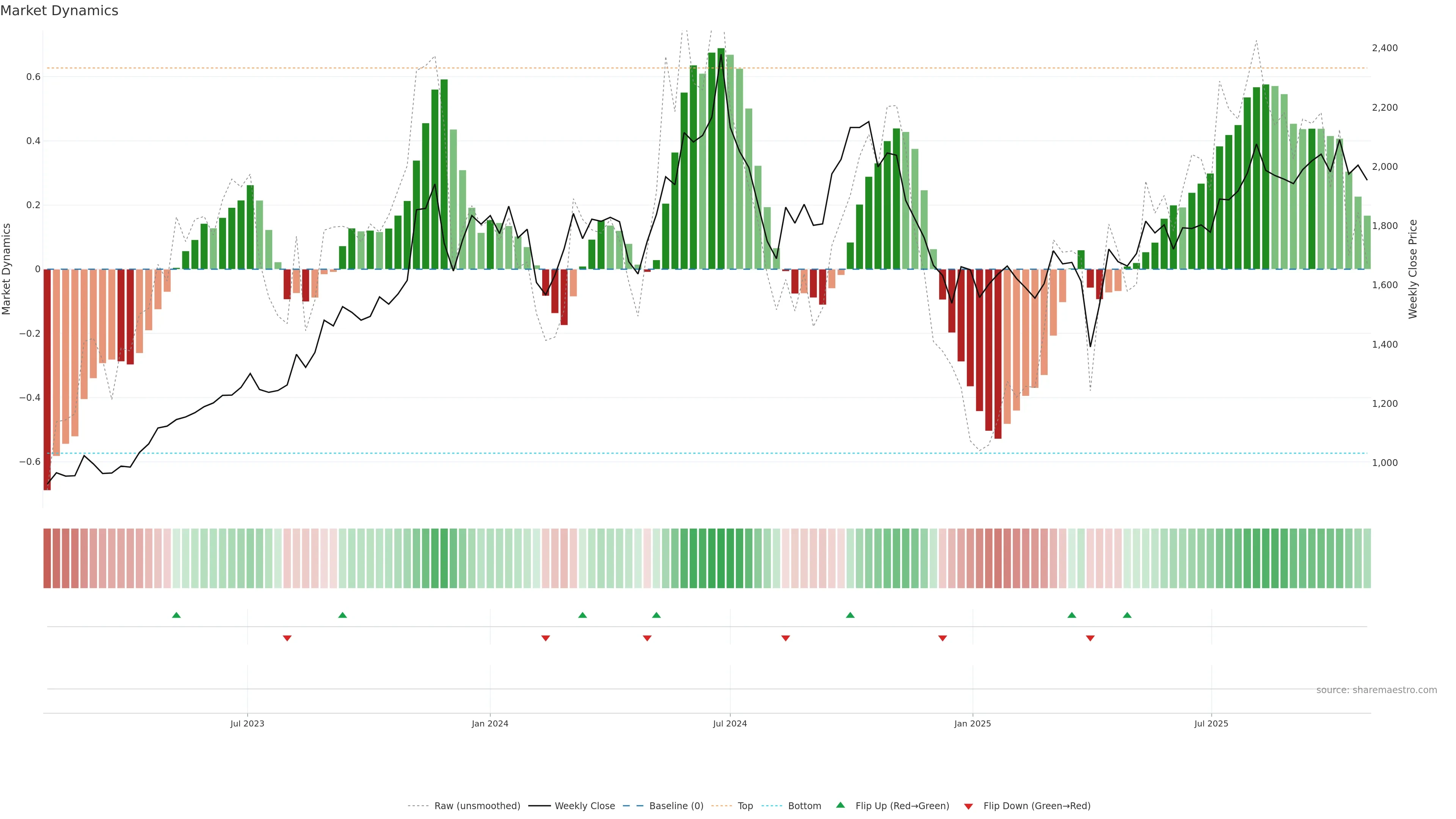Toggle Raw (unsmoothed) series in legend
The width and height of the screenshot is (1456, 819).
point(477,806)
